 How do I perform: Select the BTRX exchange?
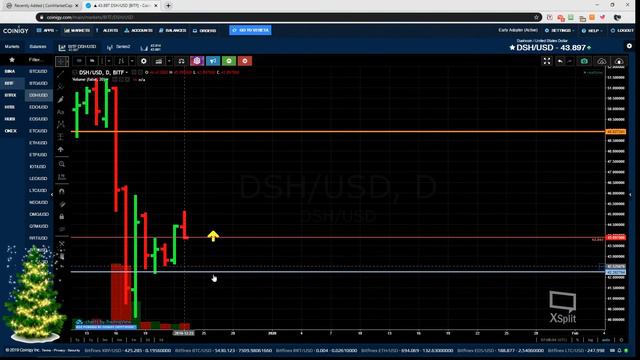coord(10,95)
